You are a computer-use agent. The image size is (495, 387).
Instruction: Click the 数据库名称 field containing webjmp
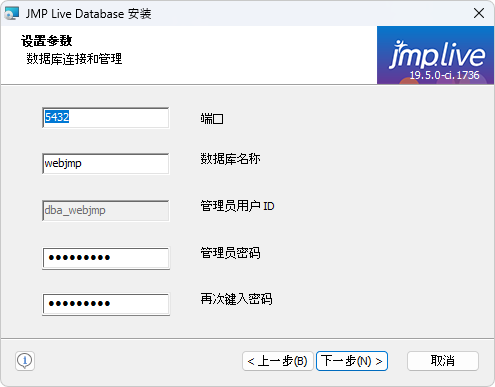tap(106, 164)
